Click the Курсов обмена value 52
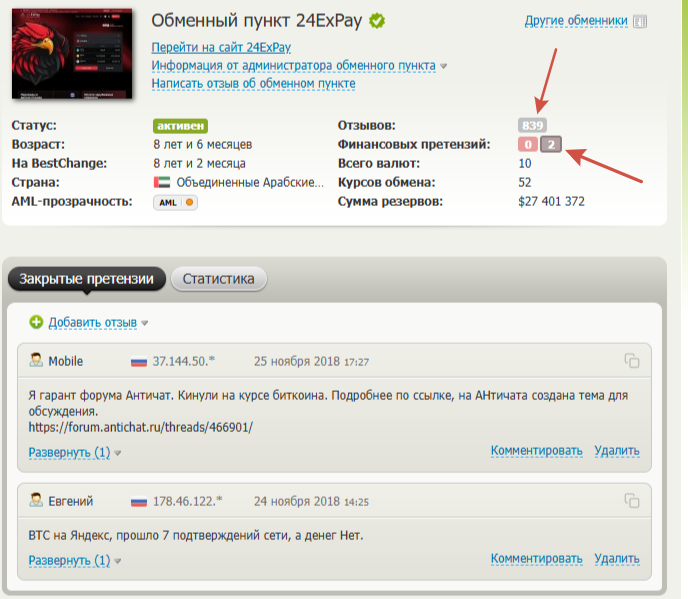688x599 pixels. (525, 182)
